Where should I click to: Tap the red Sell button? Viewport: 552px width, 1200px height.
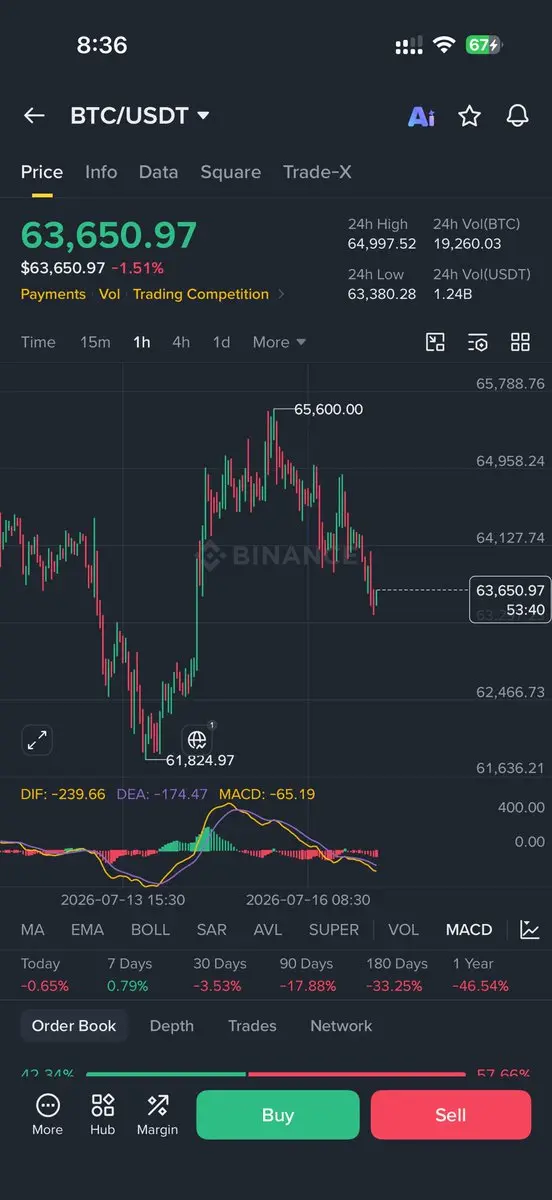[x=451, y=1115]
